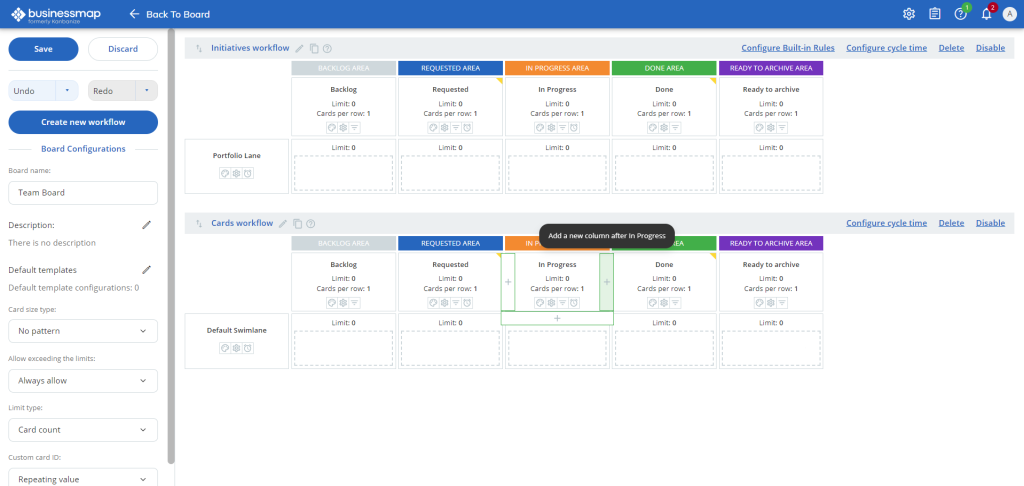This screenshot has height=486, width=1024.
Task: Open gear settings of Initiatives Ready to archive column
Action: 771,128
